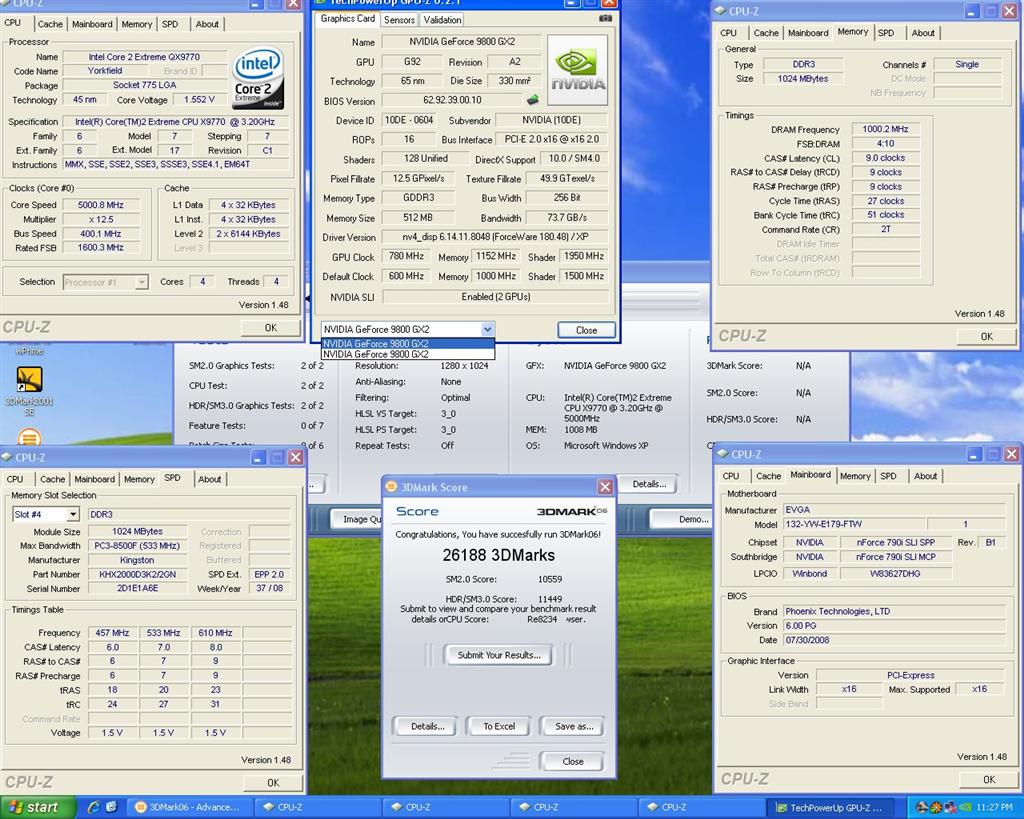Viewport: 1024px width, 819px height.
Task: Click the GPU Clock 780 MHz field
Action: pyautogui.click(x=406, y=256)
